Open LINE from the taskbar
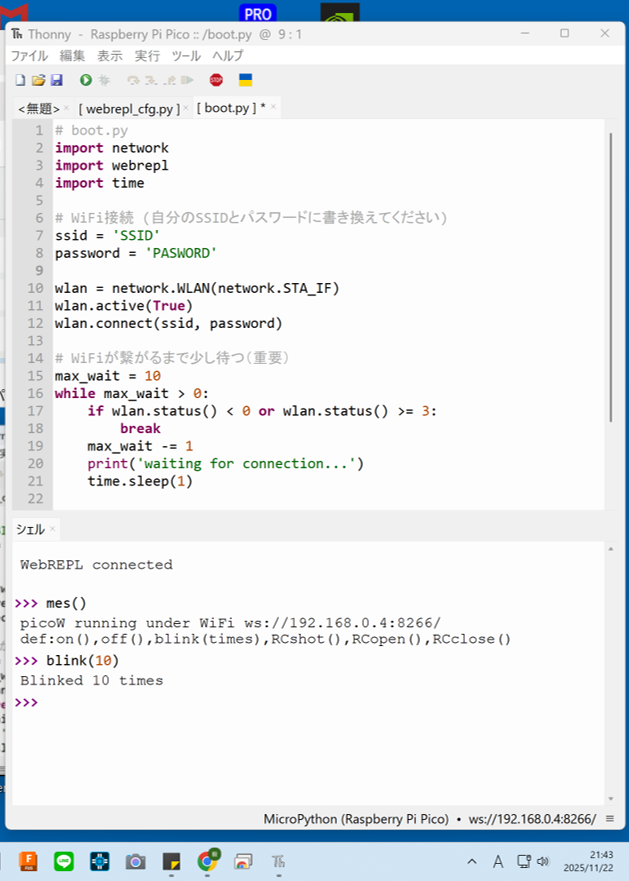Screen dimensions: 629x881 pyautogui.click(x=64, y=861)
